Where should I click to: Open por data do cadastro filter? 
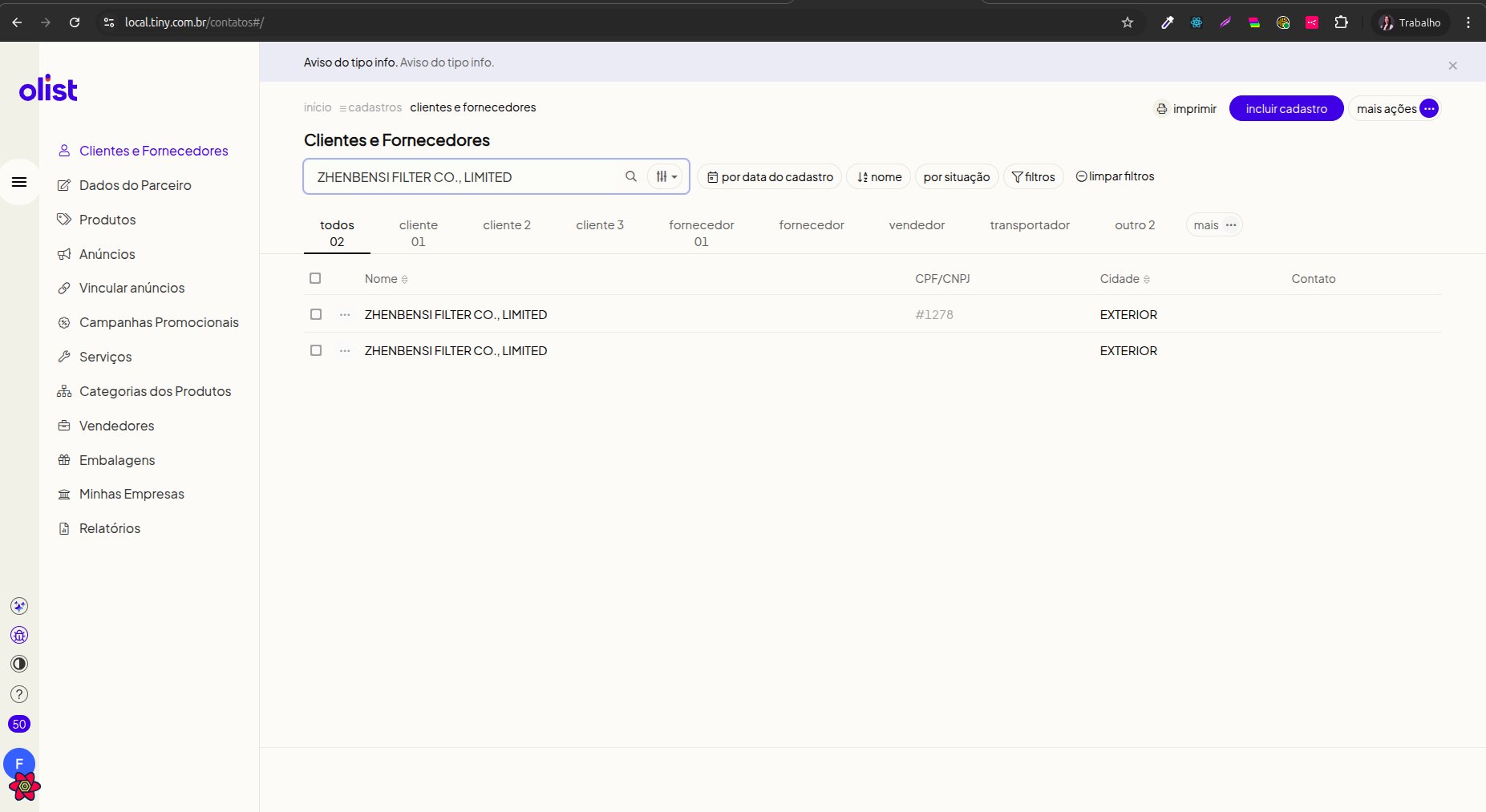pyautogui.click(x=769, y=176)
